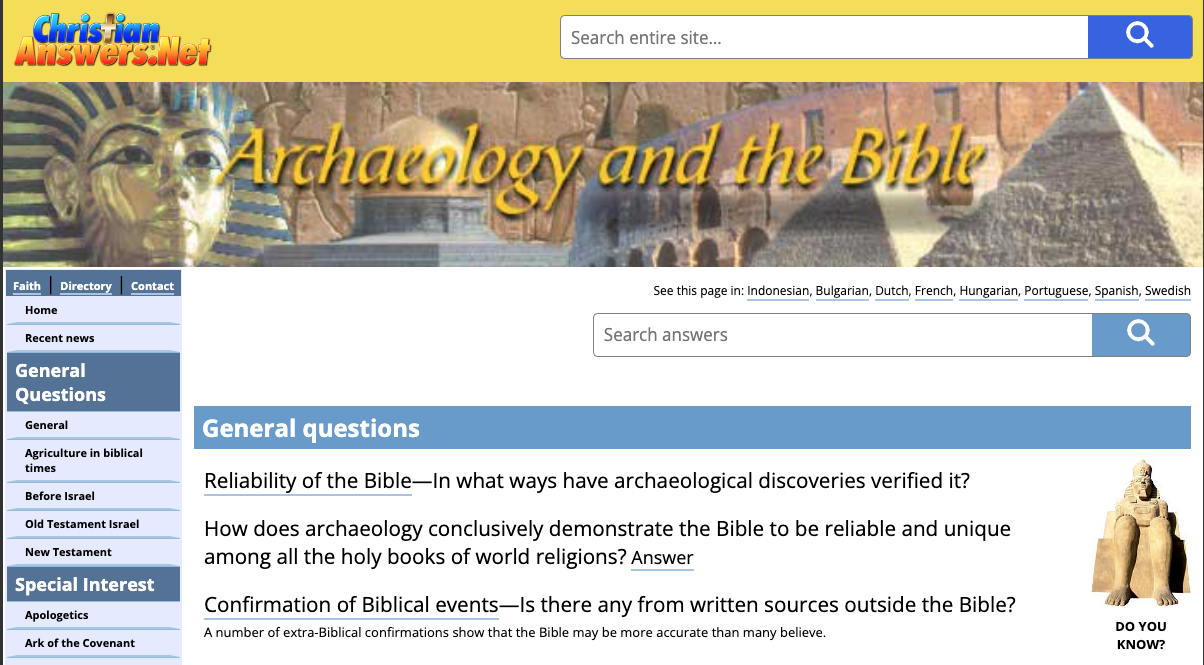Select 'Ark of the Covenant' sidebar item

80,643
